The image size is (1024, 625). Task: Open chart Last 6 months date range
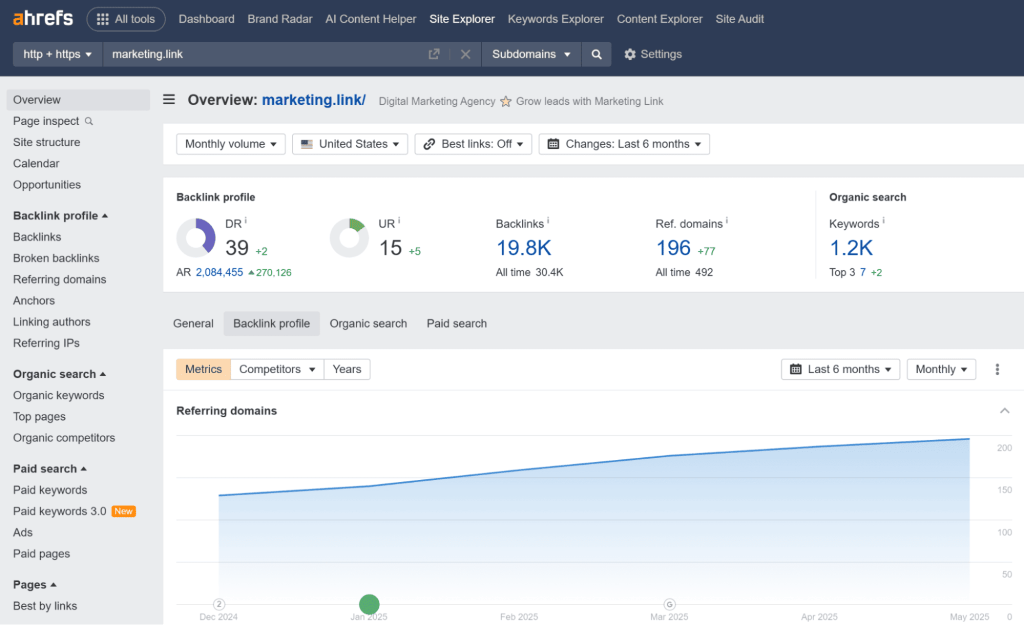(840, 369)
